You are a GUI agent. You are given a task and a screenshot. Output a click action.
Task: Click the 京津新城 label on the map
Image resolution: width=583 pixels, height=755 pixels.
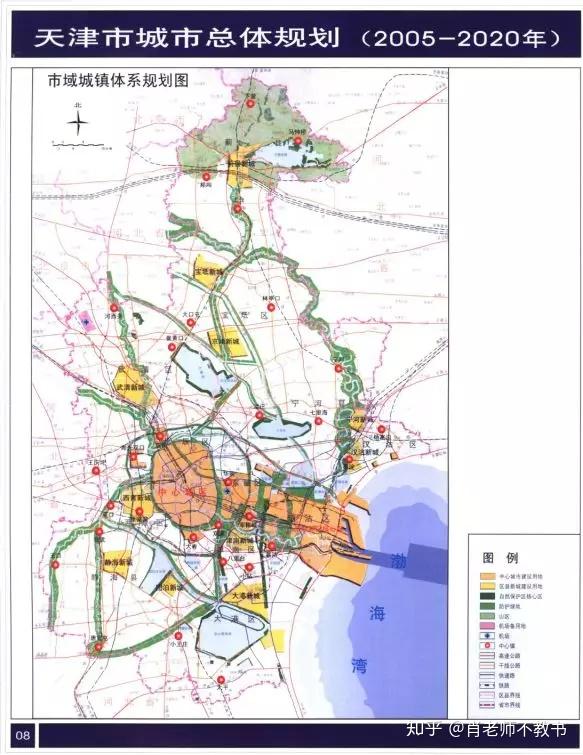click(225, 341)
